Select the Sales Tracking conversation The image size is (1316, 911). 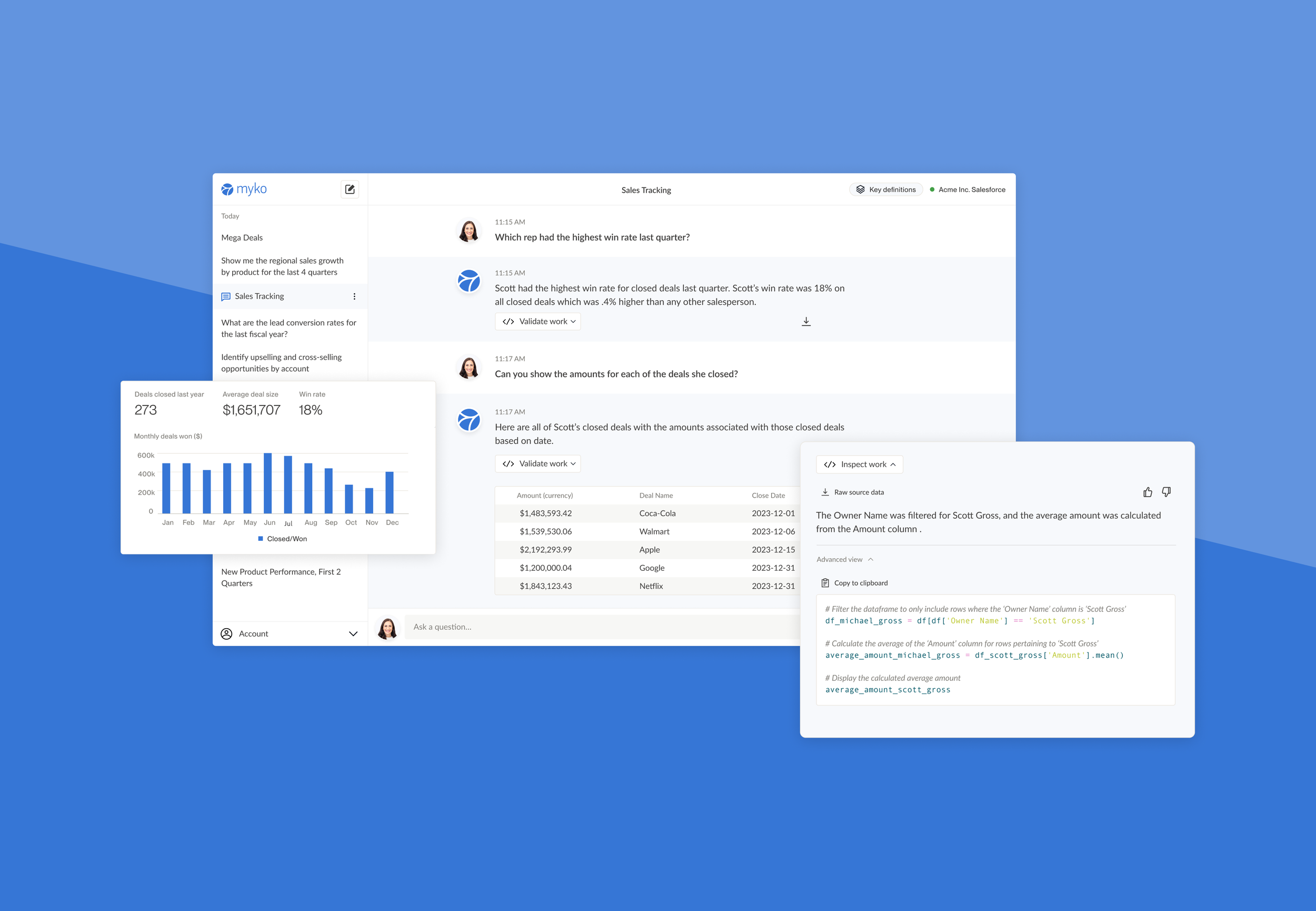click(x=260, y=296)
